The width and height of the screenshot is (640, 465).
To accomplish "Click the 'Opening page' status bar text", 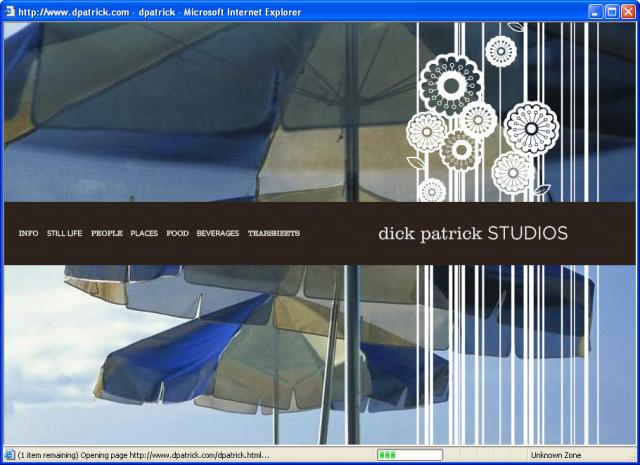I will pos(143,455).
